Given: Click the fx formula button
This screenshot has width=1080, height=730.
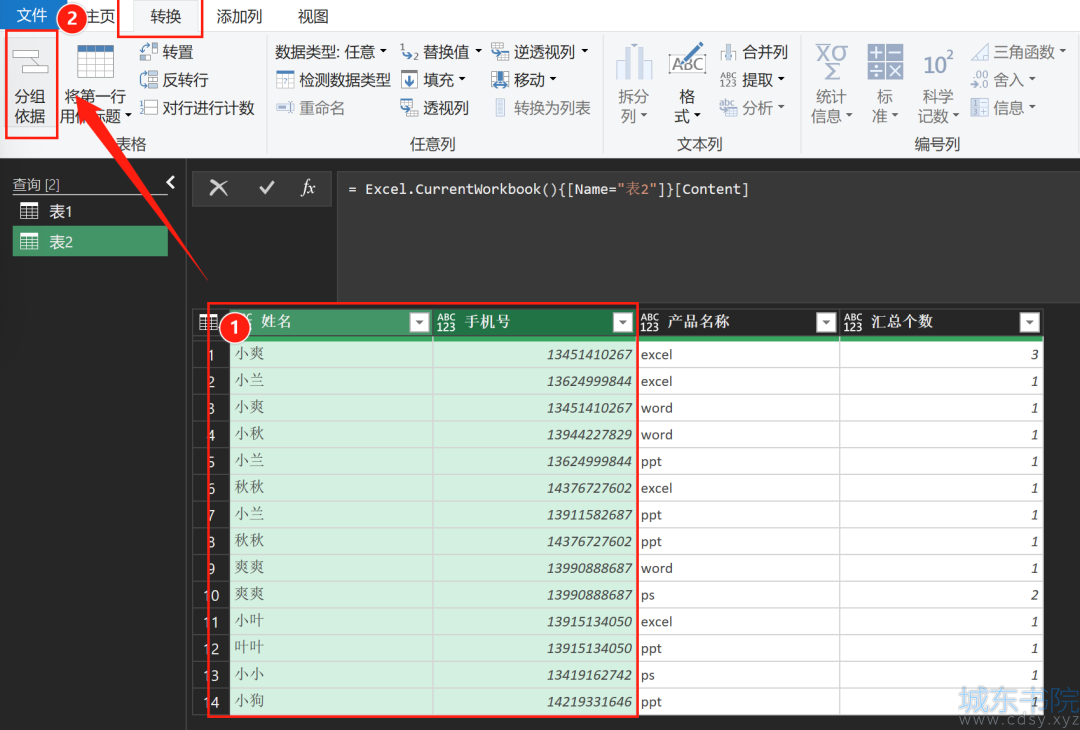Looking at the screenshot, I should click(x=308, y=187).
